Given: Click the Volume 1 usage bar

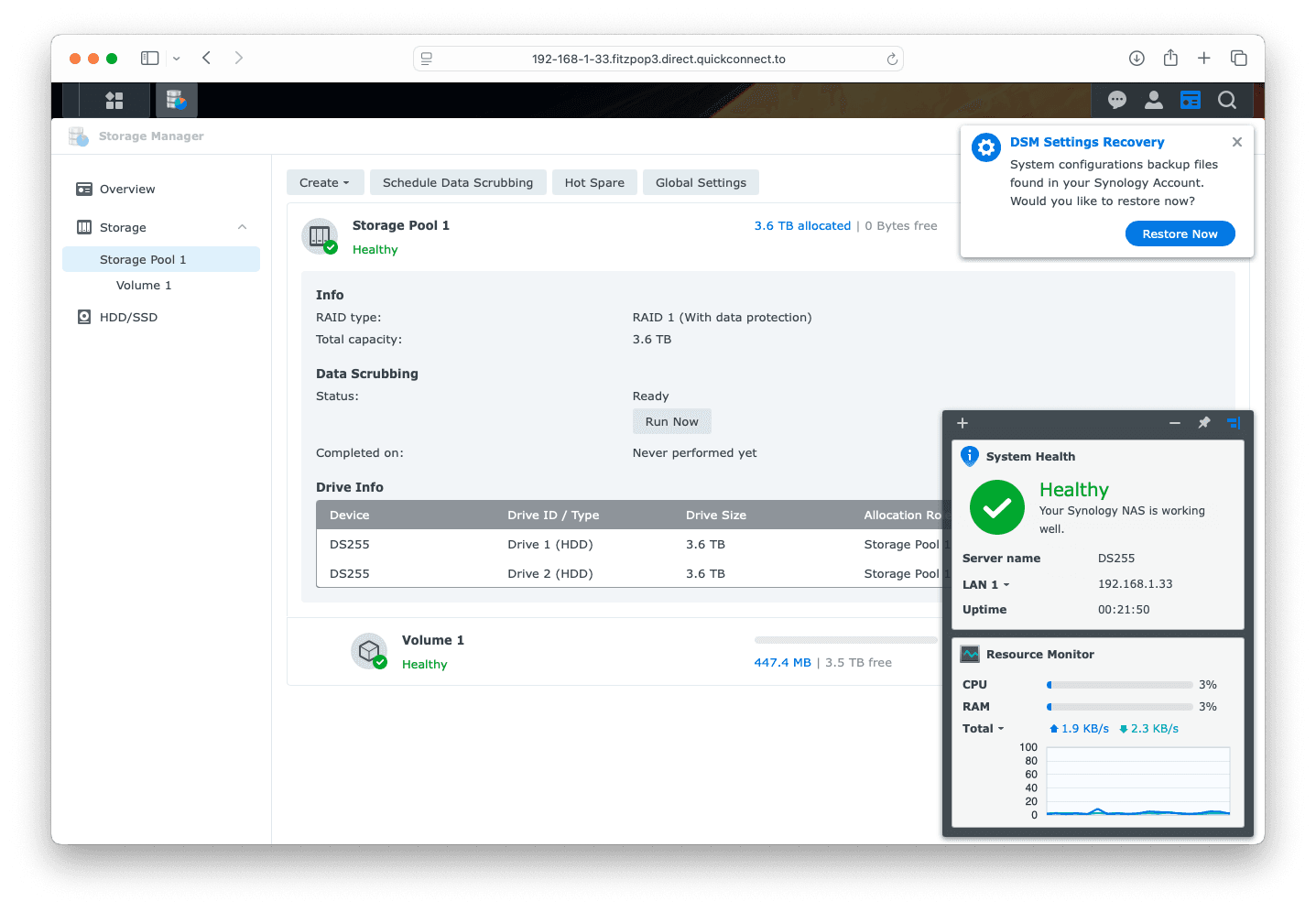Looking at the screenshot, I should click(x=845, y=640).
